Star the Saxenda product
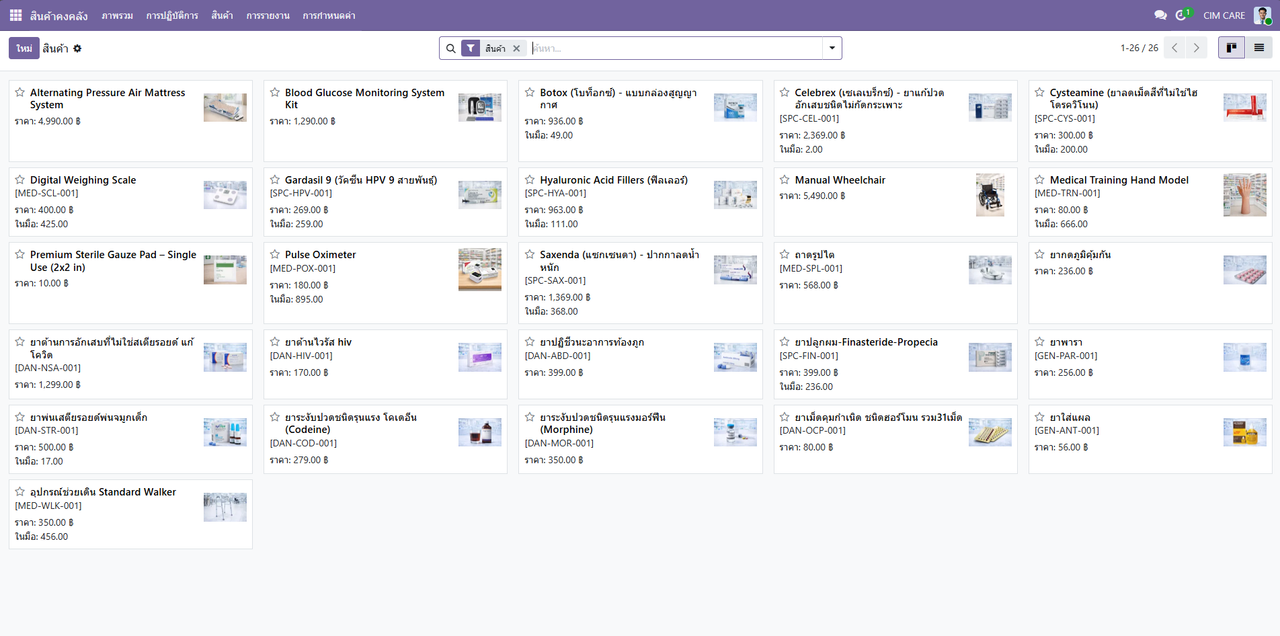Screen dimensions: 1280x636 [x=530, y=255]
